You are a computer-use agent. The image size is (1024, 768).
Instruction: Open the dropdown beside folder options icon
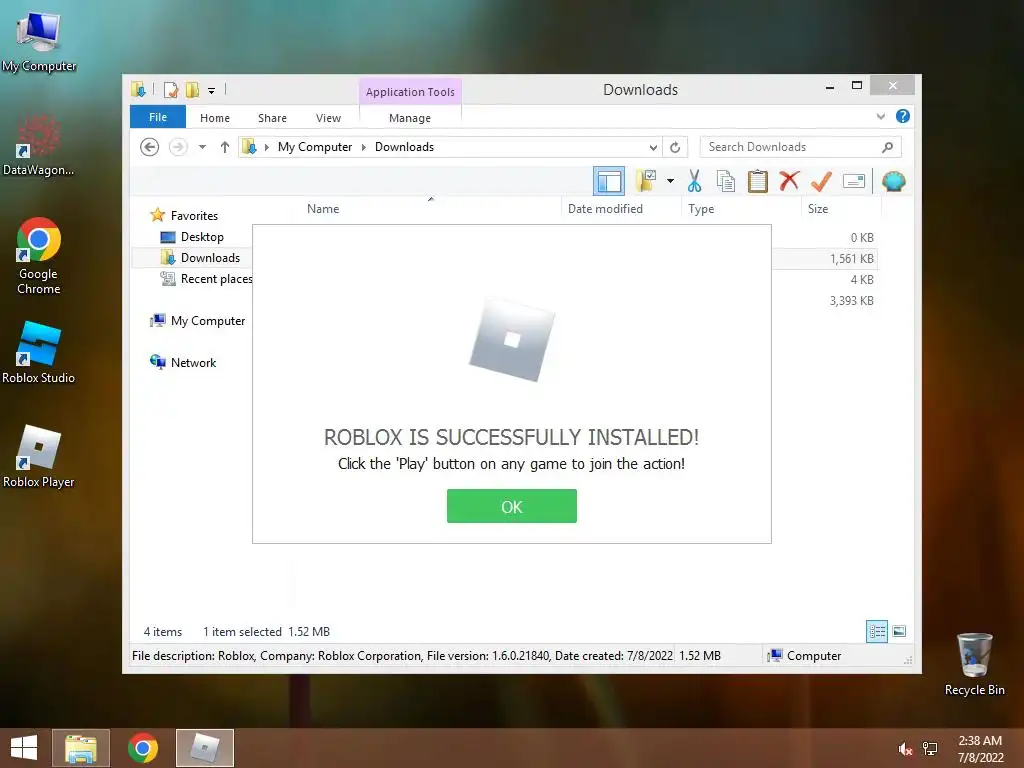point(670,181)
